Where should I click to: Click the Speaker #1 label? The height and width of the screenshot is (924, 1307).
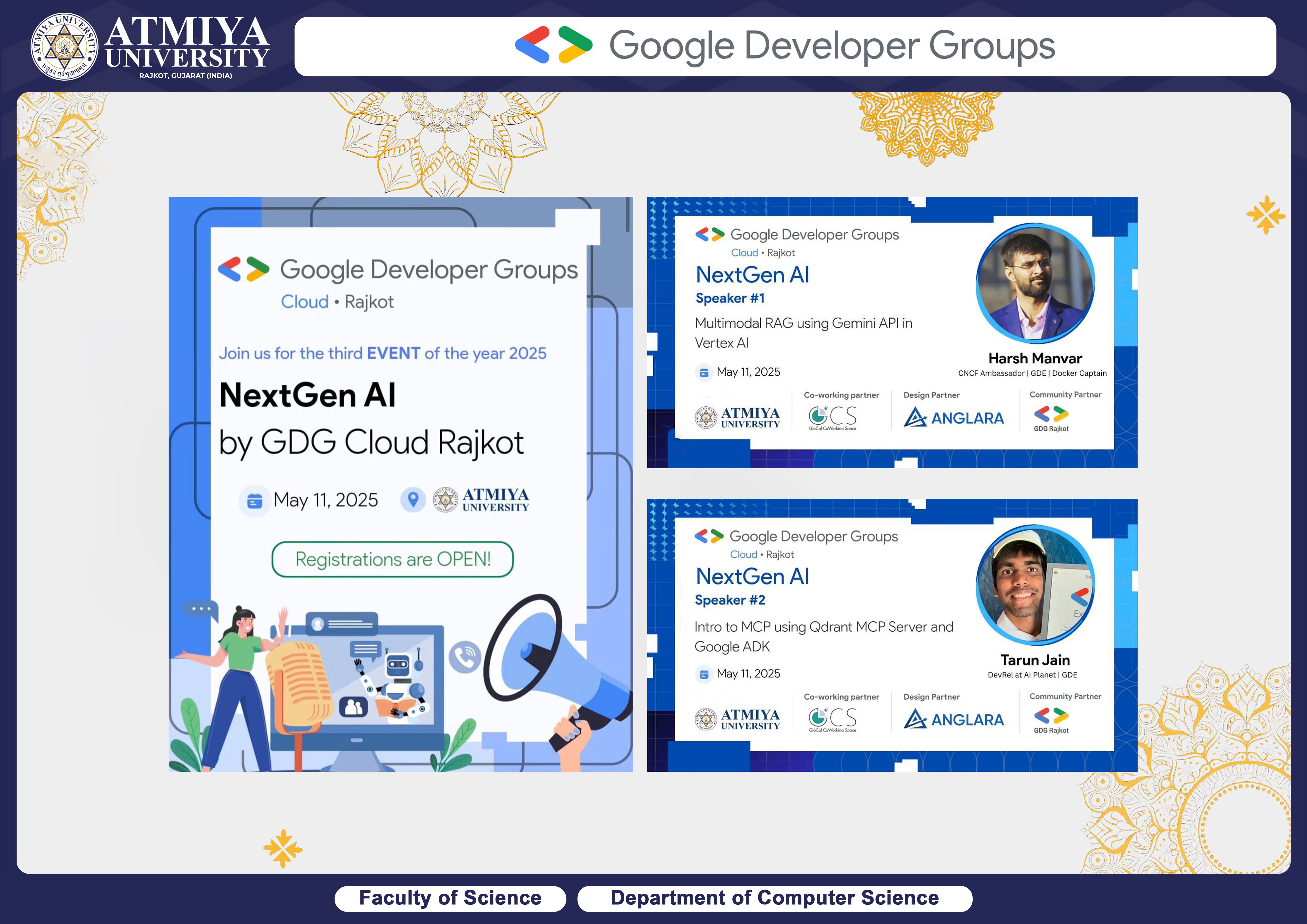tap(730, 299)
